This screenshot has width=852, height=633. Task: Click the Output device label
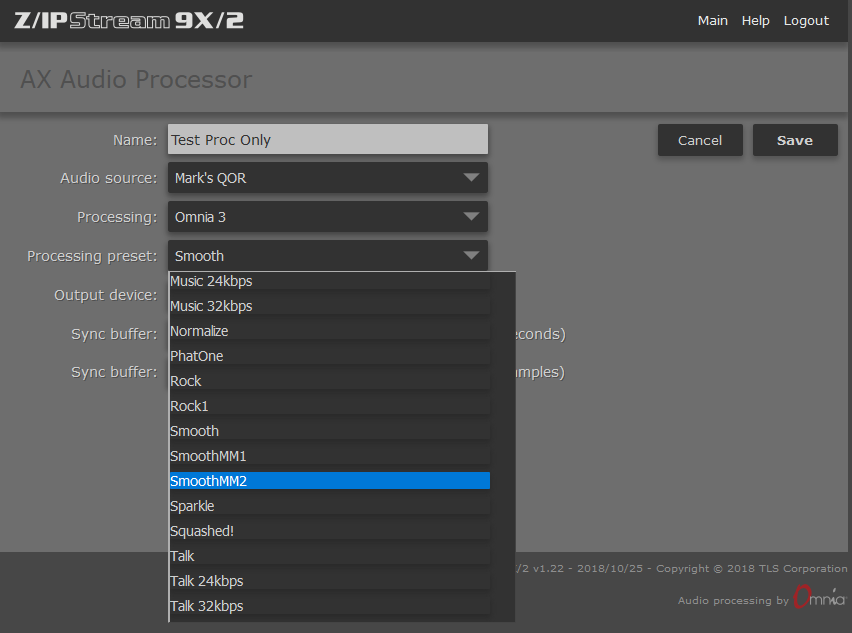[105, 295]
